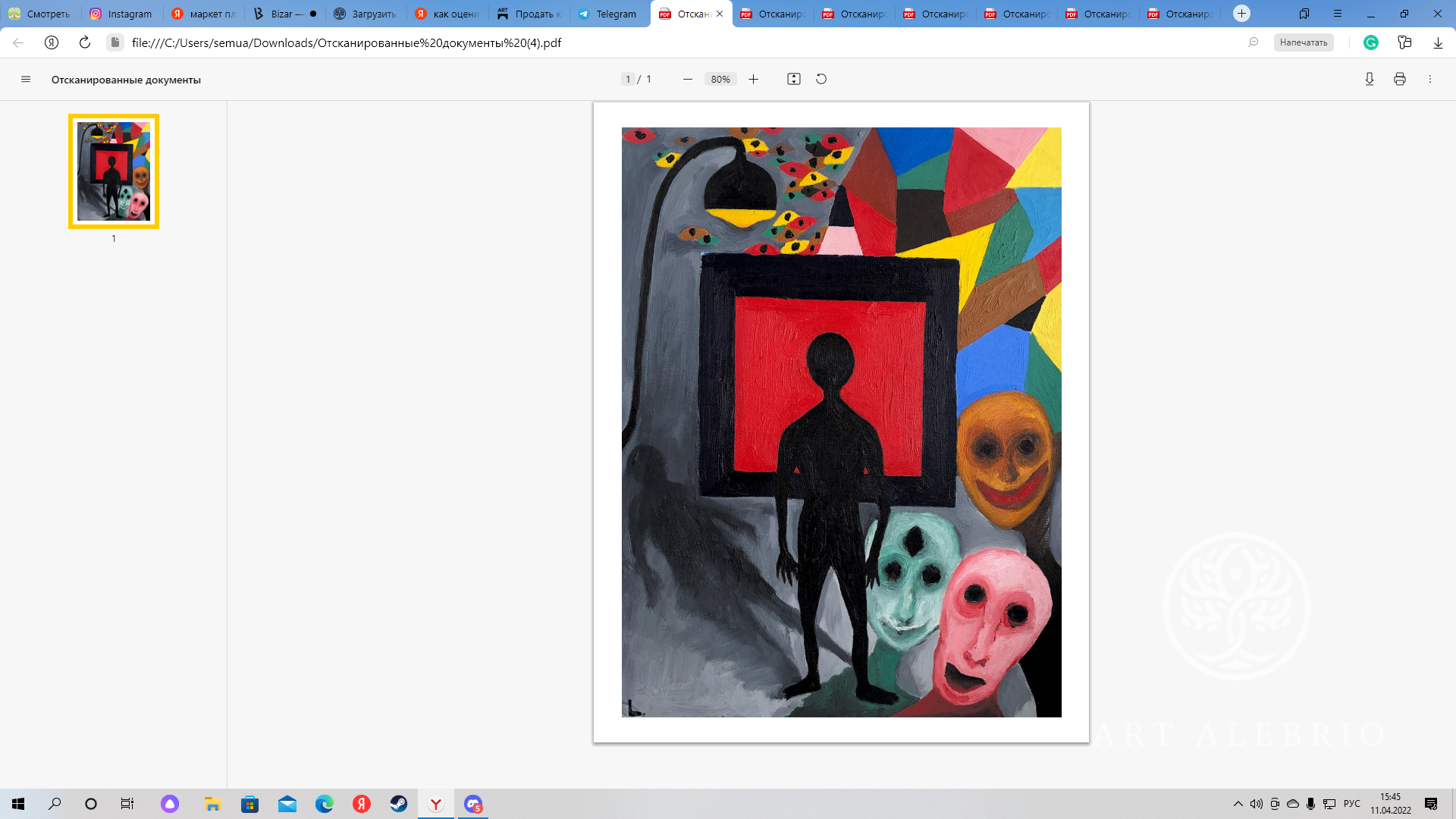Toggle the PDF sidebar menu icon

26,80
